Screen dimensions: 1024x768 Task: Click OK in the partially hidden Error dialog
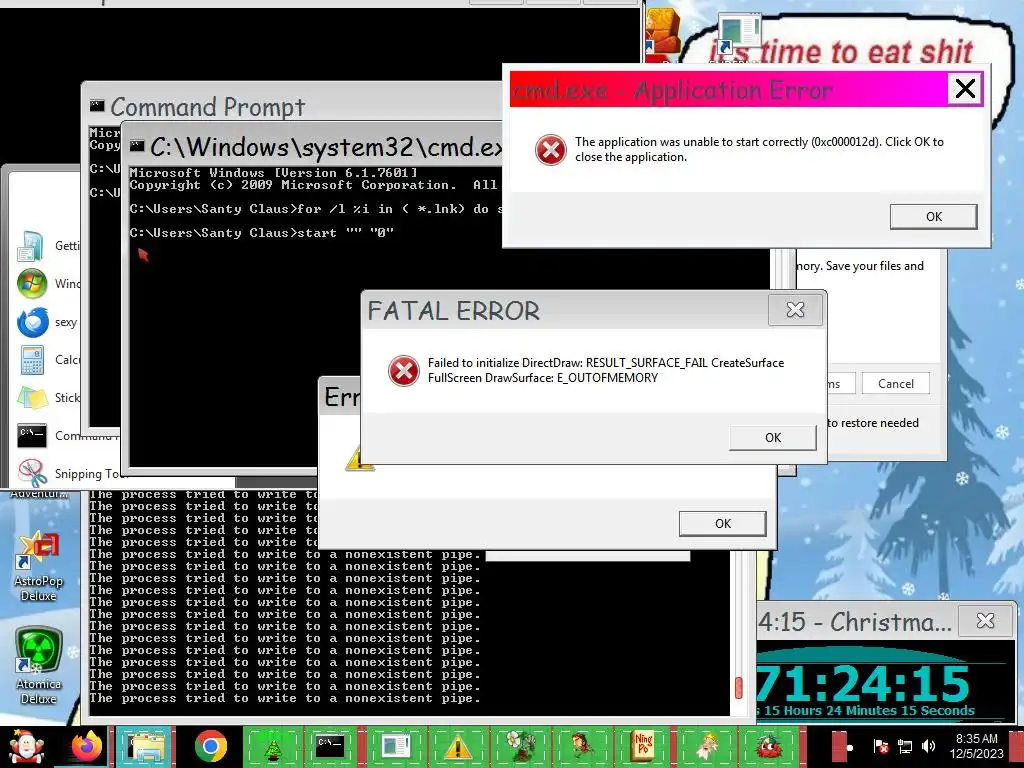722,524
